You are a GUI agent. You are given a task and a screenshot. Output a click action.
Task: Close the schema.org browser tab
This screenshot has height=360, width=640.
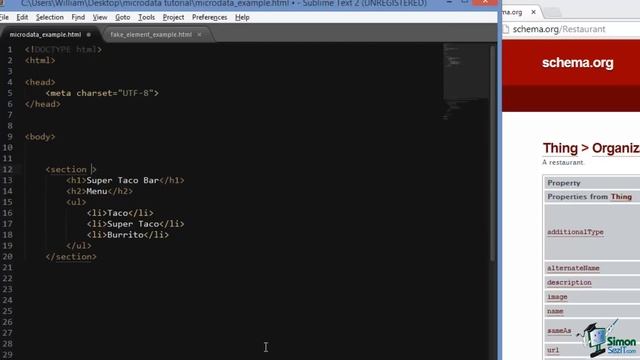533,12
